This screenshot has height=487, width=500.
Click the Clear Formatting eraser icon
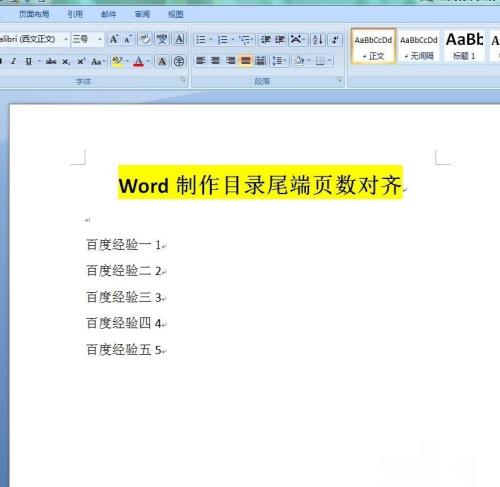point(145,39)
